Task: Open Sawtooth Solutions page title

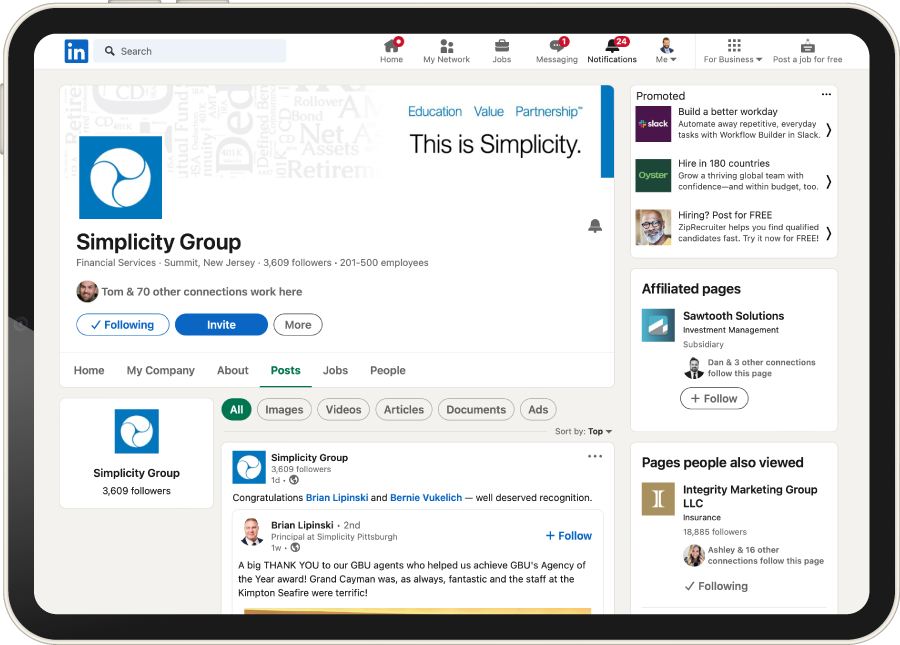Action: pos(734,316)
